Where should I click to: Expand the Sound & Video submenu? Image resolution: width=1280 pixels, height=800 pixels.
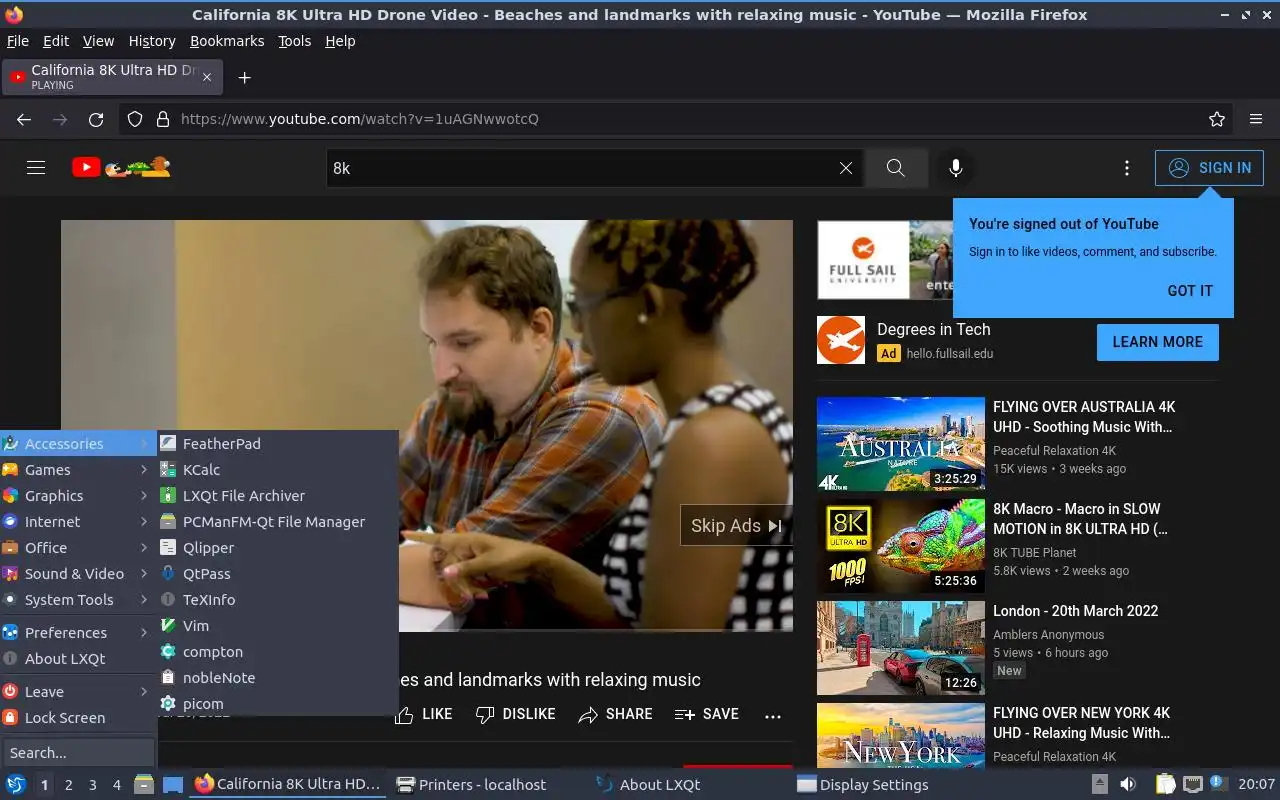click(x=78, y=573)
